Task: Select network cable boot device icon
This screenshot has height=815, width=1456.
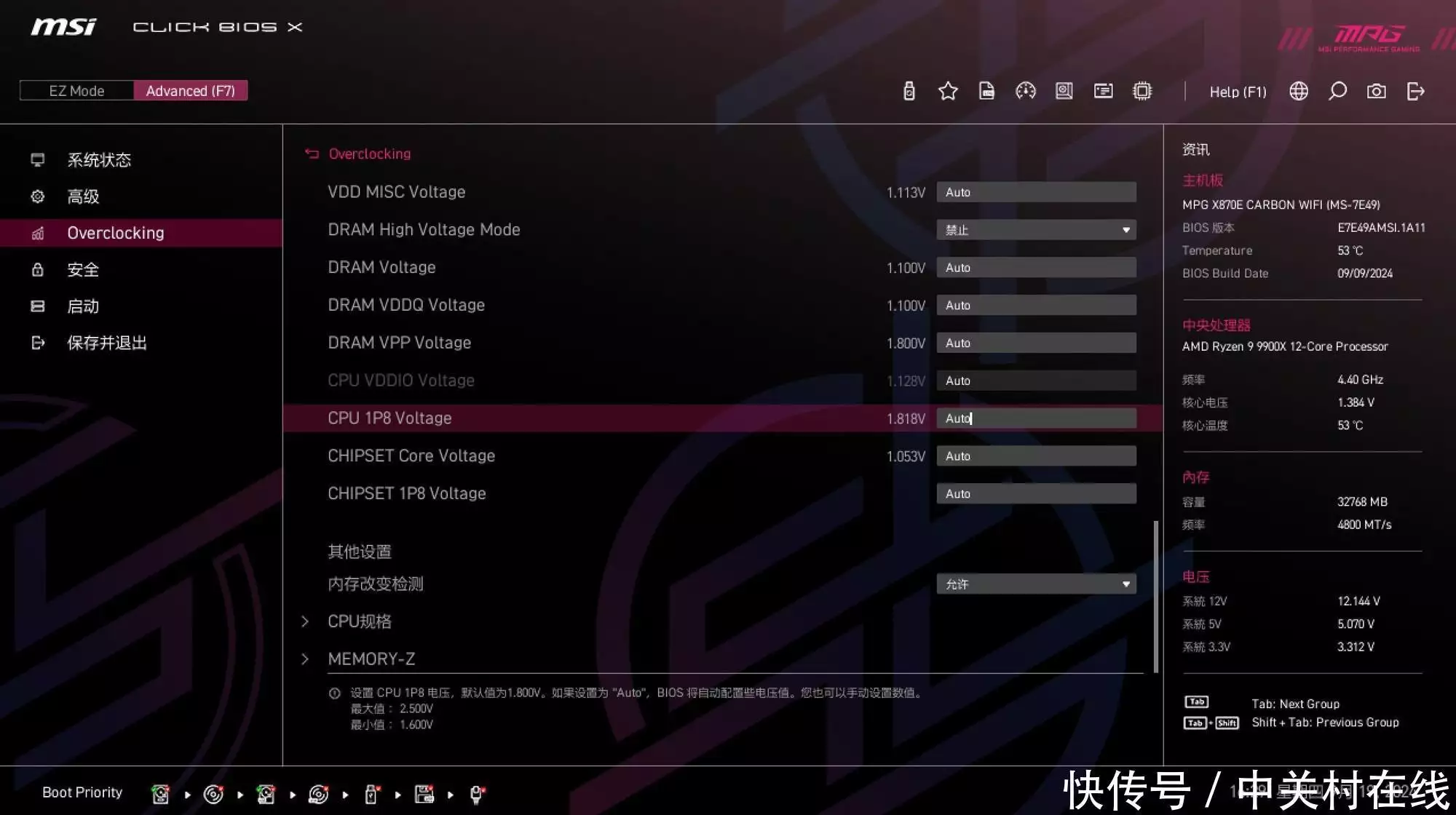Action: (x=477, y=794)
